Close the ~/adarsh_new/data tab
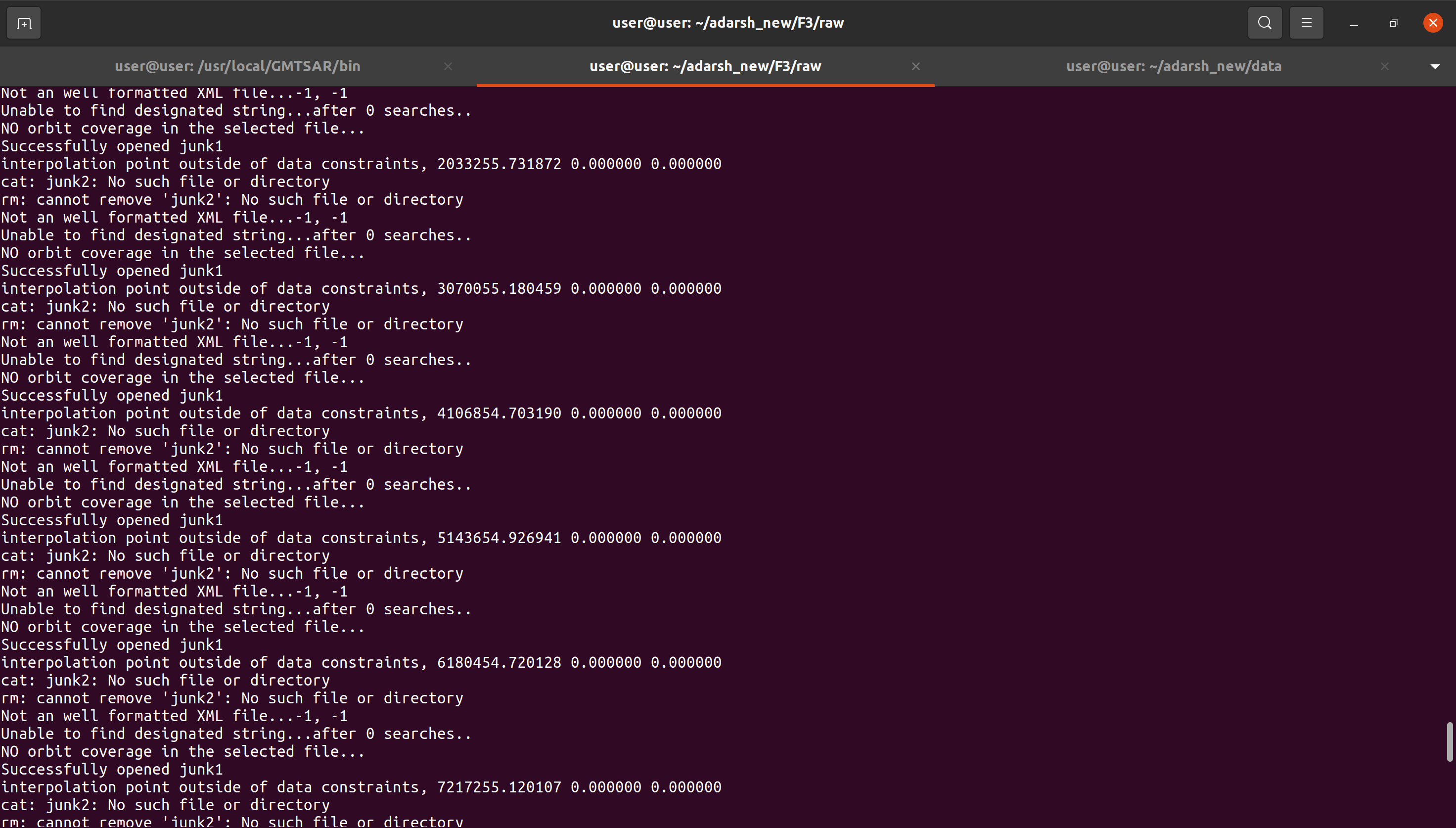Image resolution: width=1456 pixels, height=828 pixels. [x=1384, y=66]
